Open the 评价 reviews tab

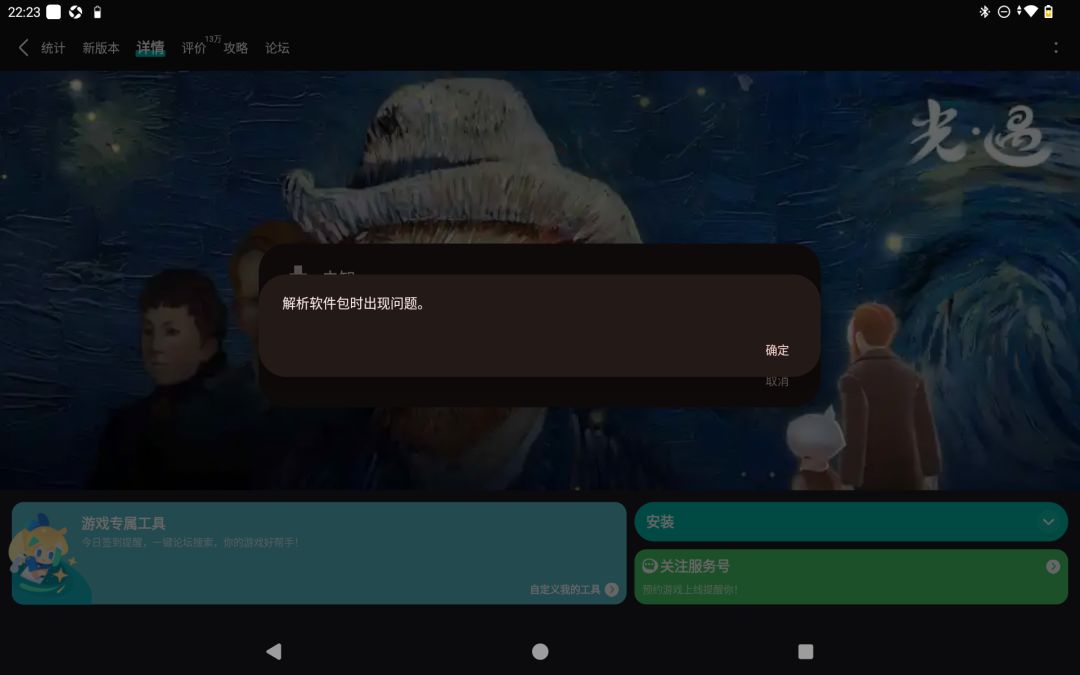click(x=194, y=48)
